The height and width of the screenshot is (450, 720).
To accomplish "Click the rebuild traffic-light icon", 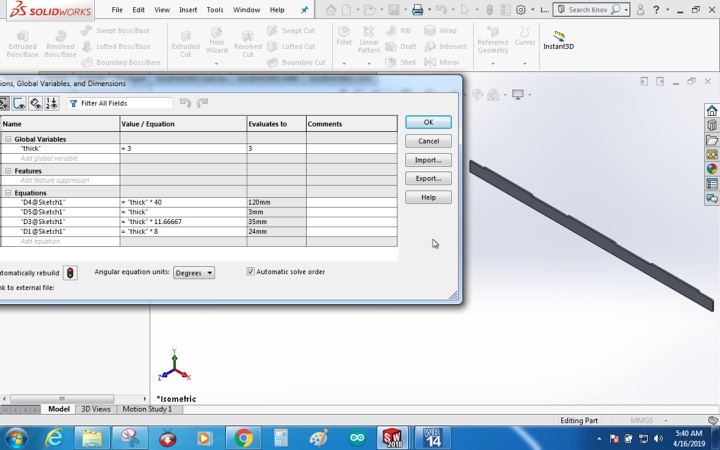I will [70, 273].
